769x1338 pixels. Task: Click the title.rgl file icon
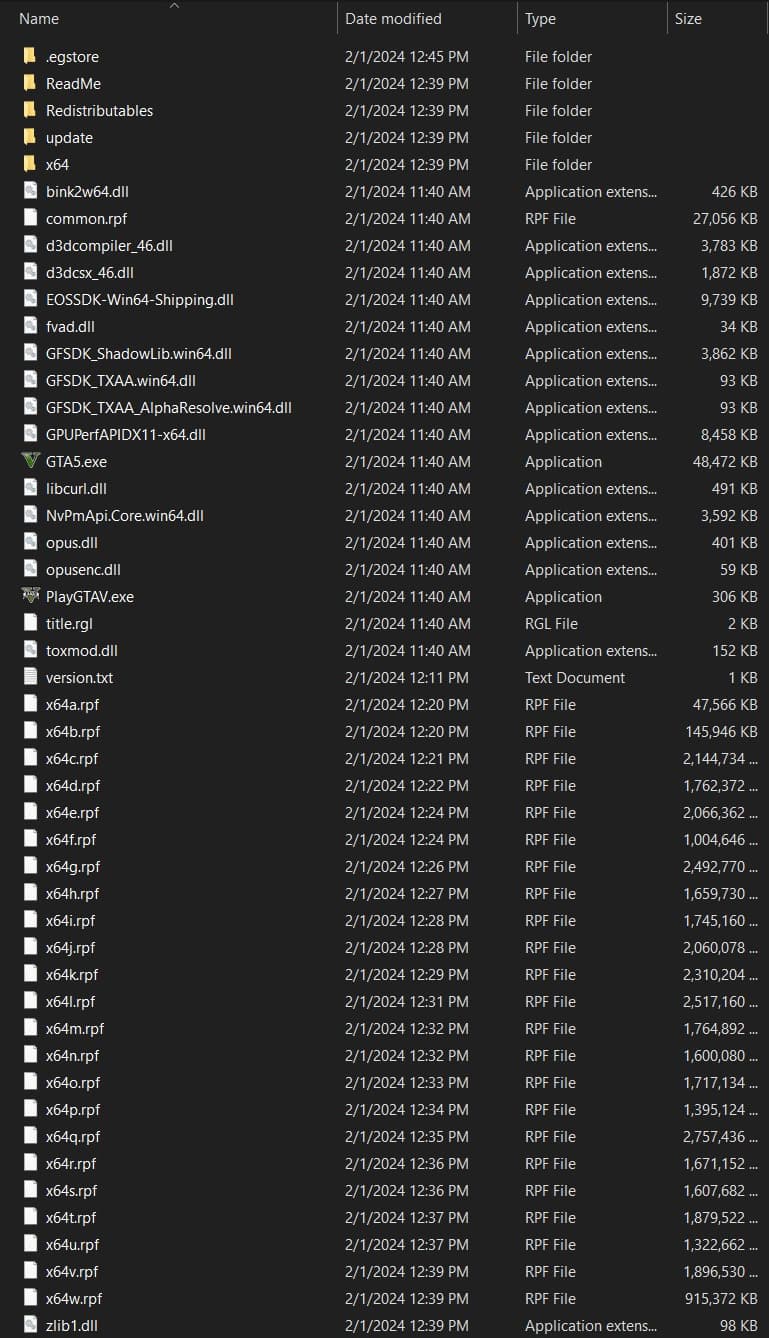pos(30,623)
